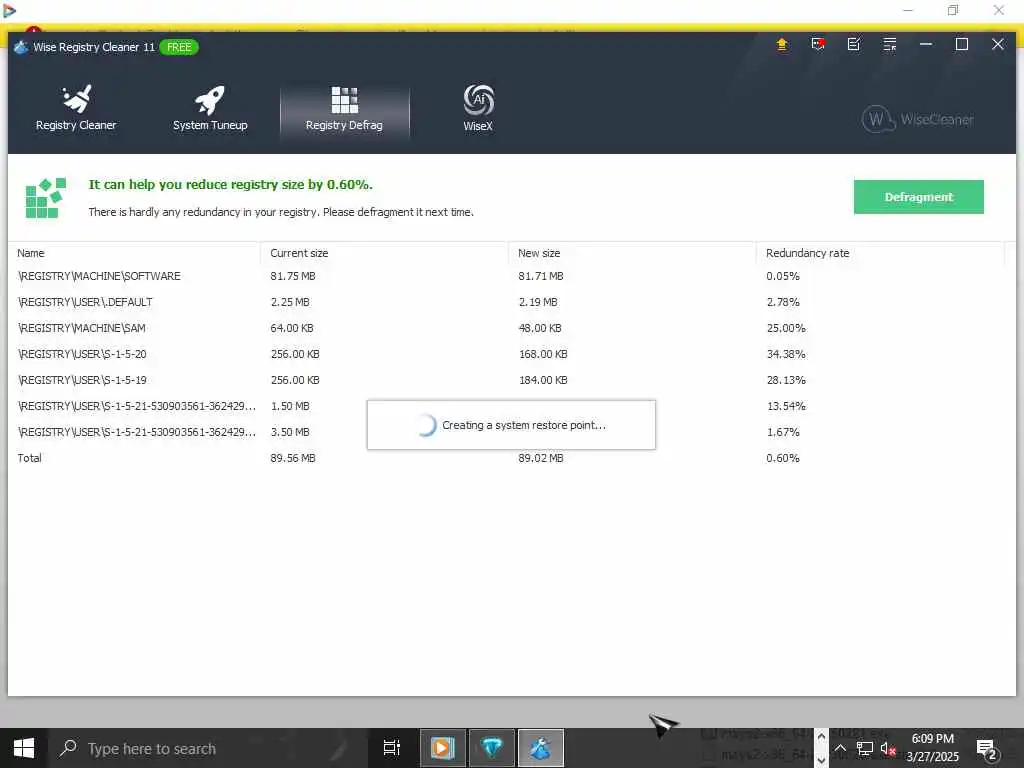Click the 89.56 MB total current size
This screenshot has height=768, width=1024.
click(293, 458)
